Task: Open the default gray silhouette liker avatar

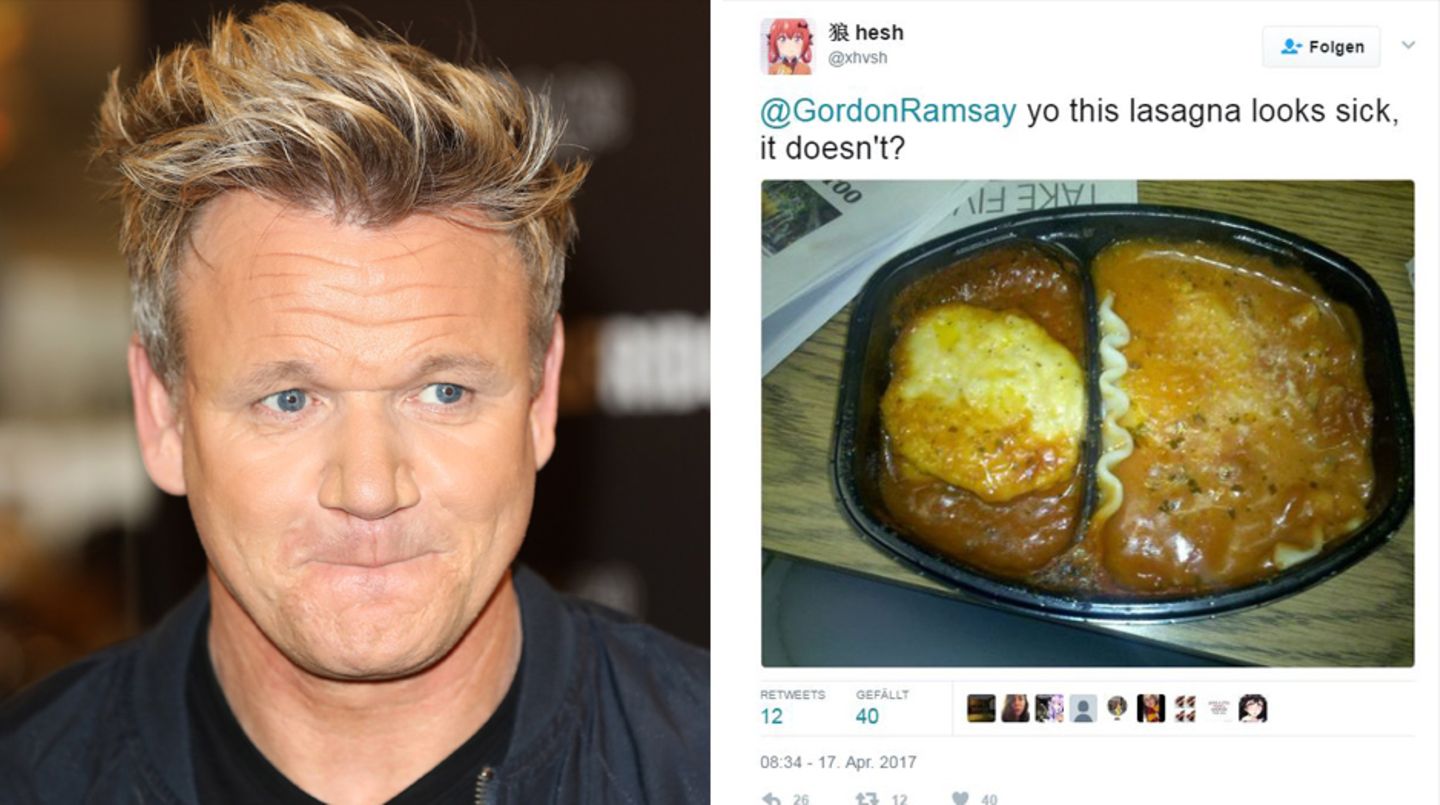Action: tap(1083, 708)
